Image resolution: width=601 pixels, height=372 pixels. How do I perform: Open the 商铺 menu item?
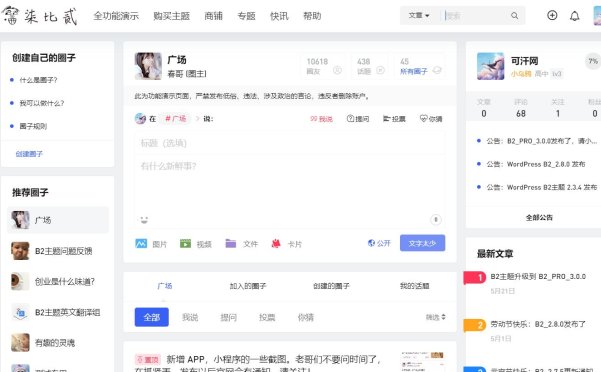click(x=213, y=16)
